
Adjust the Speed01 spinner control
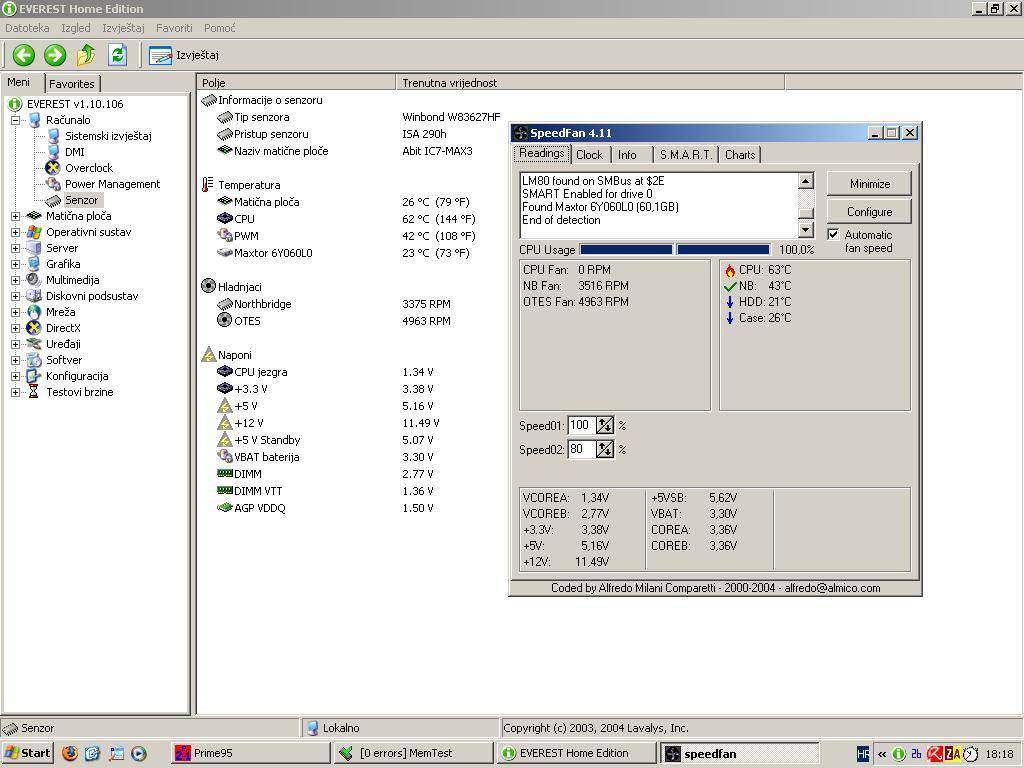[604, 425]
